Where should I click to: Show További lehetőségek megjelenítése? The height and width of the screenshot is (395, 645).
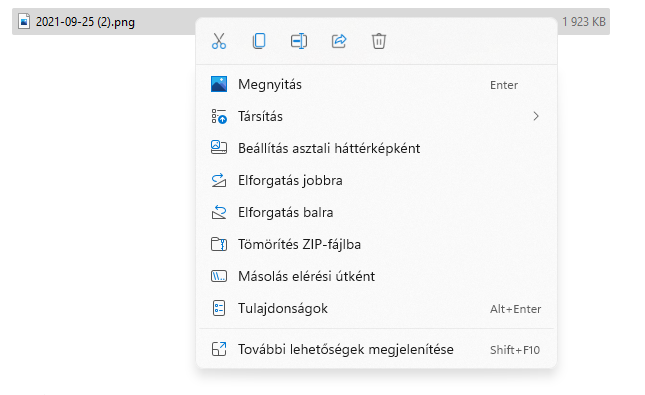pyautogui.click(x=376, y=349)
